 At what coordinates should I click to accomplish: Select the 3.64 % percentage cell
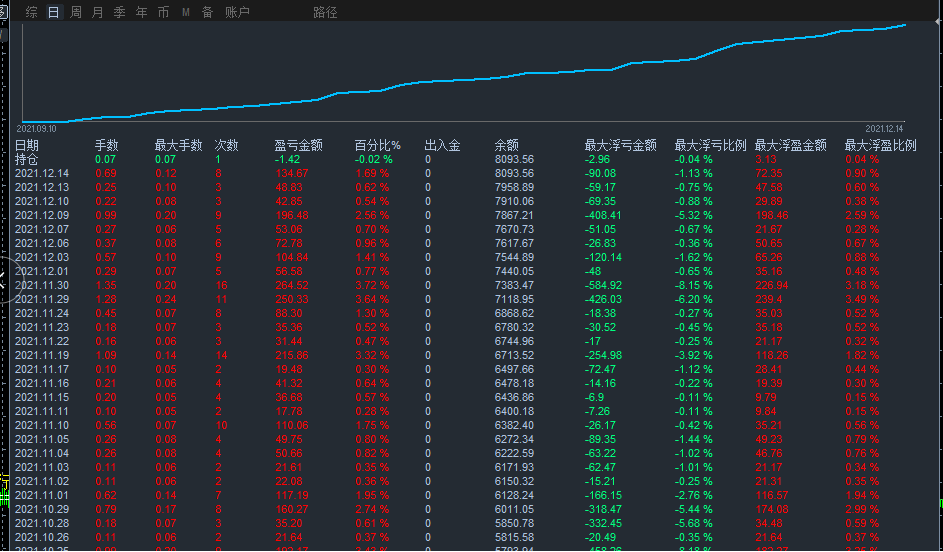pos(372,299)
